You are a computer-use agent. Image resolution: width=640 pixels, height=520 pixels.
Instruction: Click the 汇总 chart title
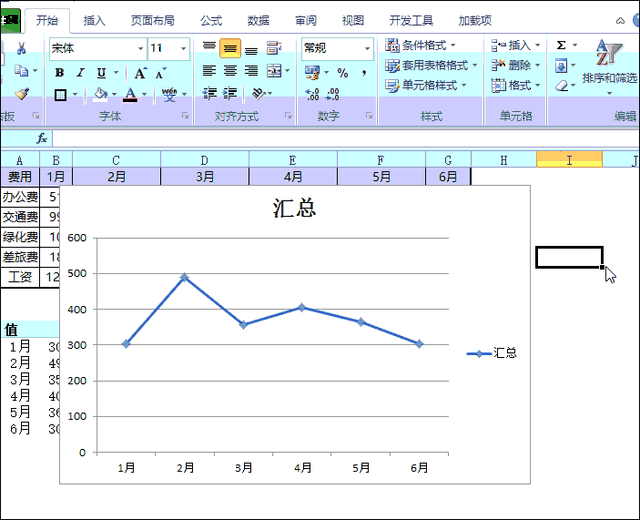[x=294, y=208]
